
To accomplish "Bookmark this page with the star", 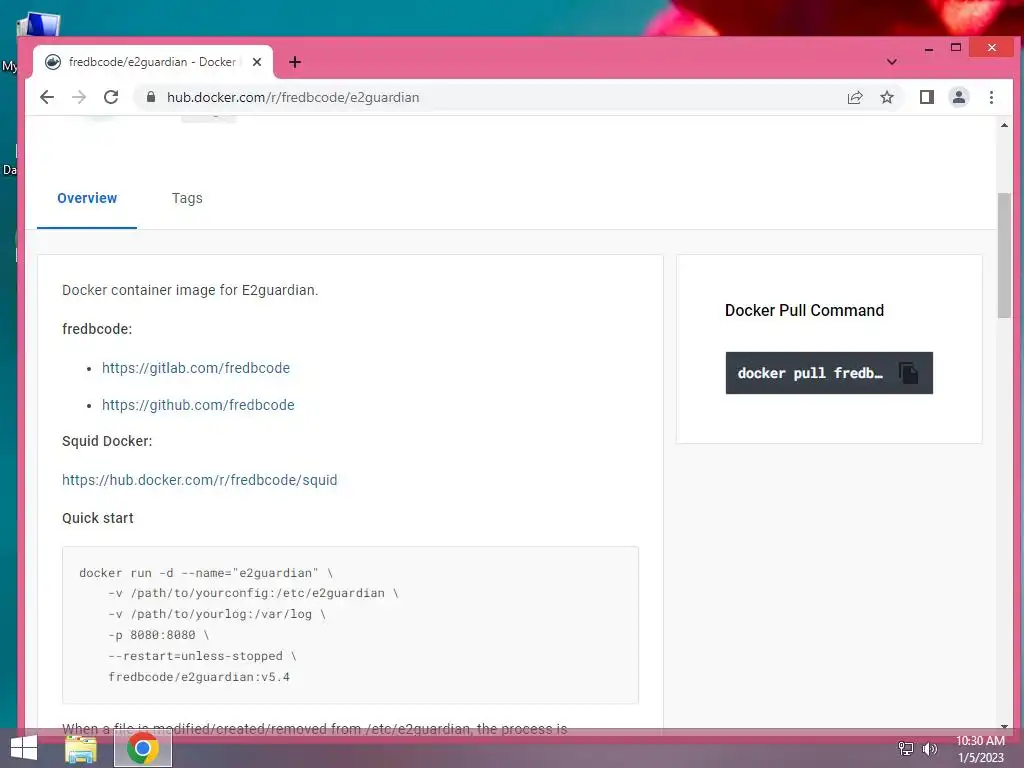I will coord(887,97).
